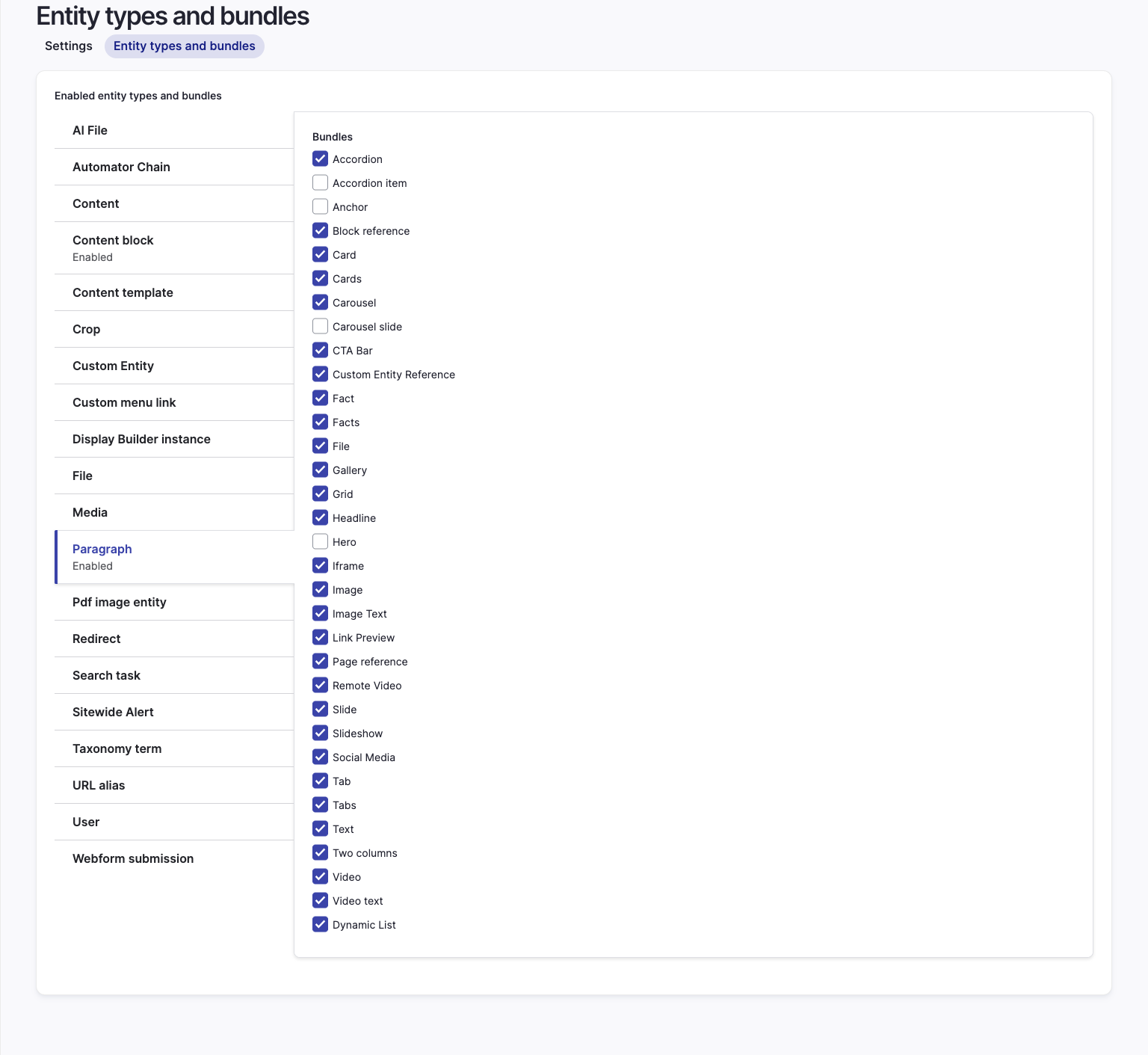Toggle the Tabs bundle checkbox
Image resolution: width=1148 pixels, height=1055 pixels.
(x=320, y=805)
